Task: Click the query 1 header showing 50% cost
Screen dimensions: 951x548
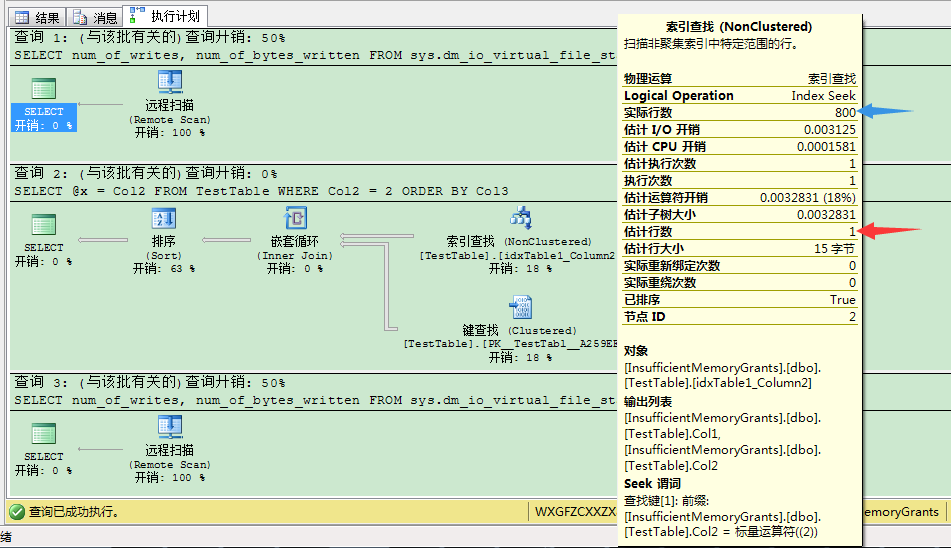Action: (x=150, y=38)
